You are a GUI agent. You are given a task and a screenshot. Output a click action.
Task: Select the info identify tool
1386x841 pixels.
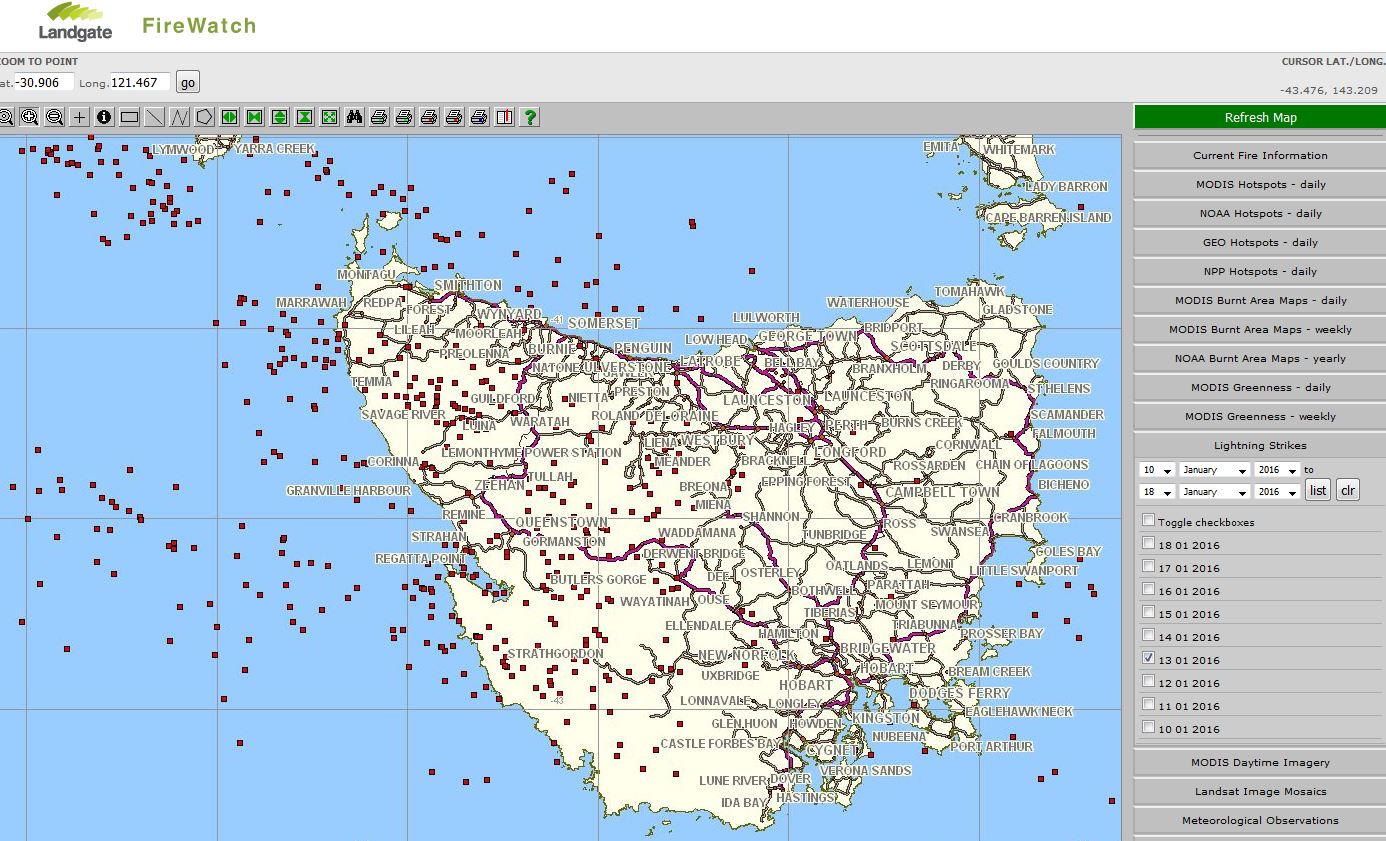(104, 117)
